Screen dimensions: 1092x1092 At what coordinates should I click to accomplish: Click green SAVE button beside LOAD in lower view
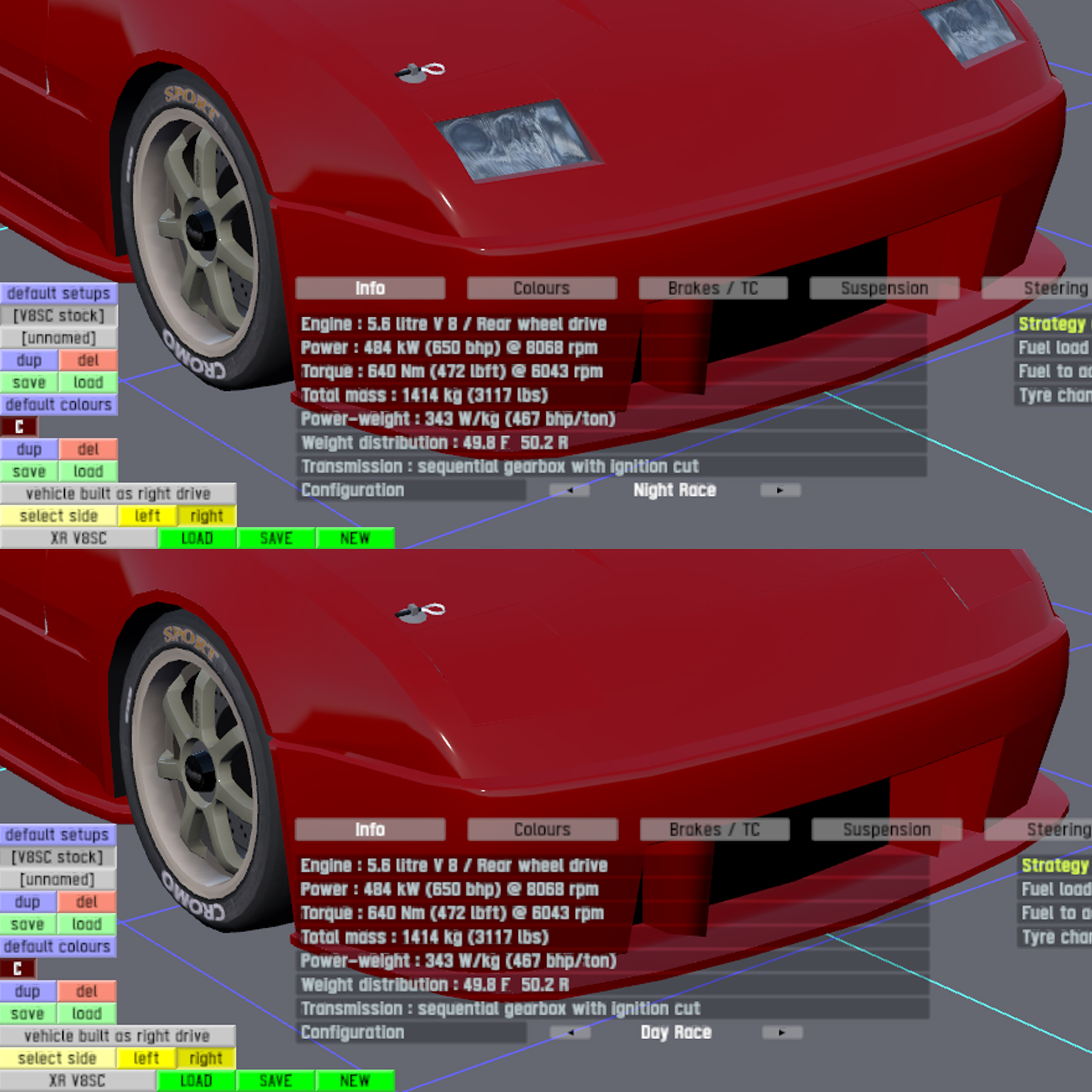276,1081
